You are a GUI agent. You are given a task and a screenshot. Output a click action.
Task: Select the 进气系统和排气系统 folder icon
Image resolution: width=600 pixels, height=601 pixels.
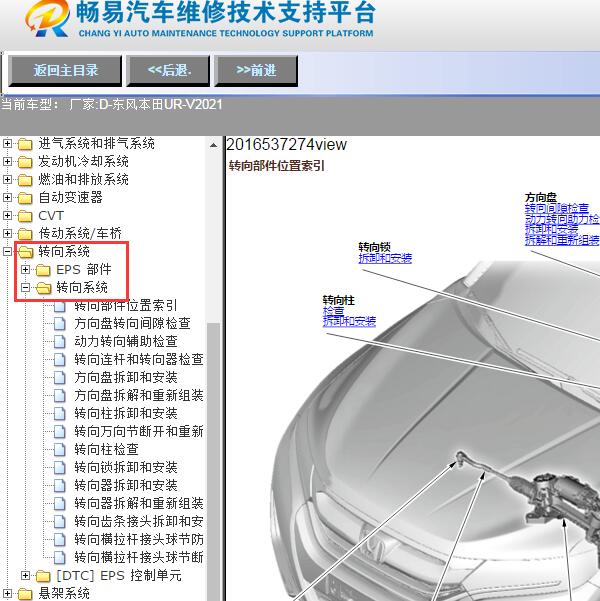pos(25,144)
